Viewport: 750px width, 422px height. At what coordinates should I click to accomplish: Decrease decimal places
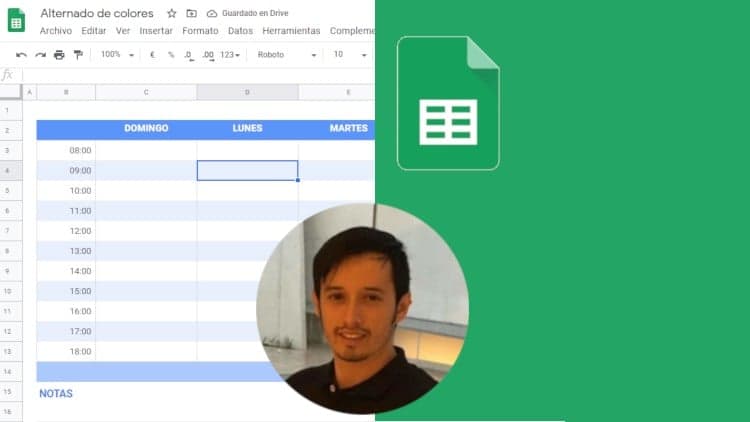(188, 55)
